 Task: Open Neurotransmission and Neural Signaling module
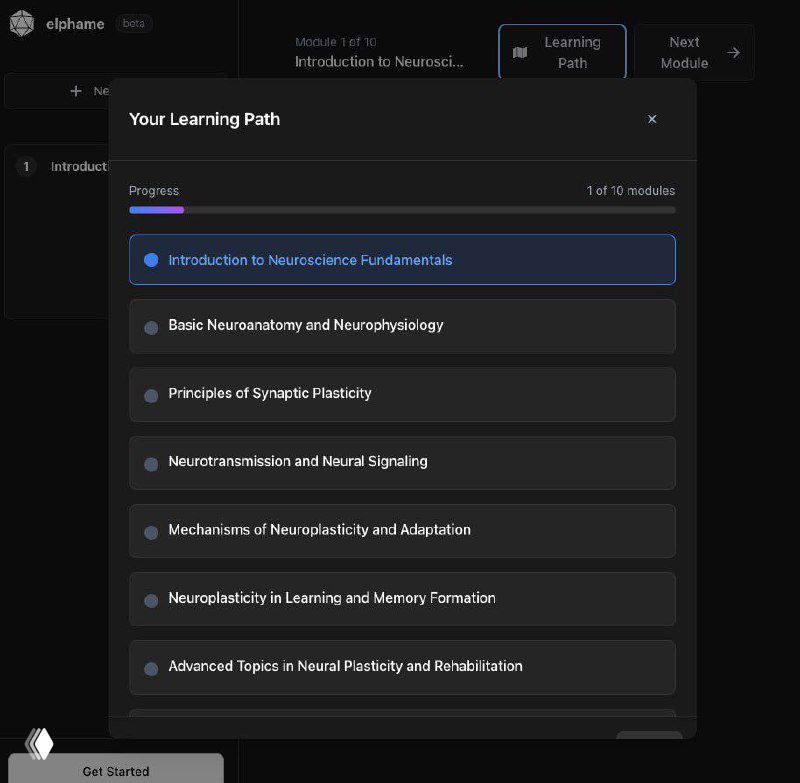402,462
